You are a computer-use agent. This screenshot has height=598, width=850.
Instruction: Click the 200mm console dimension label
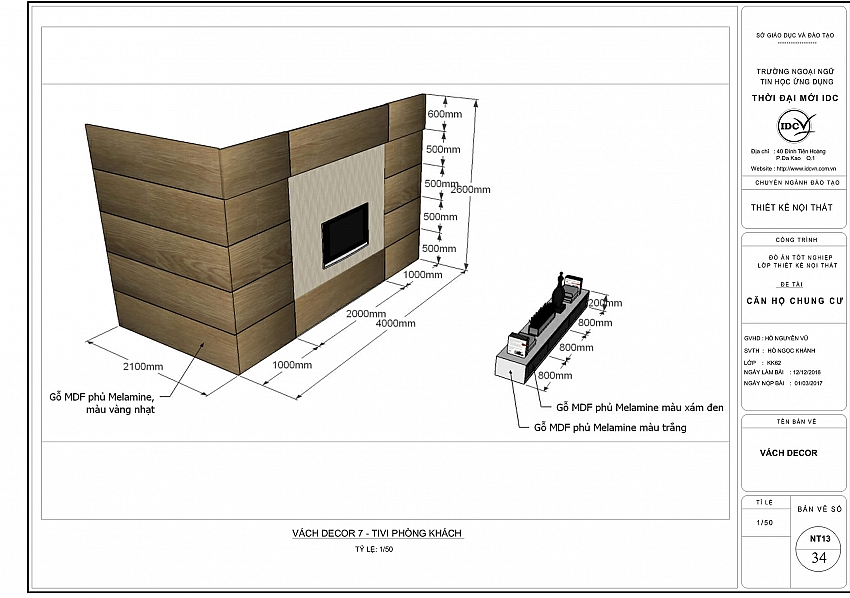[600, 303]
